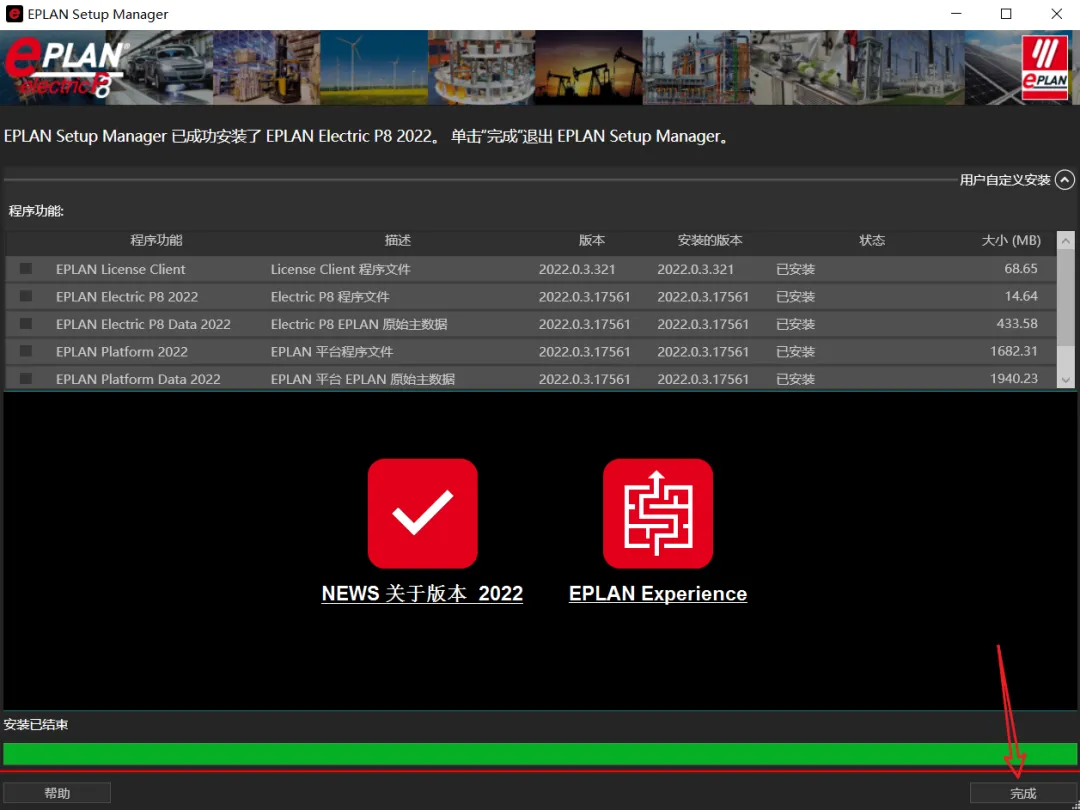
Task: Close the EPLAN Setup Manager window
Action: [x=1057, y=14]
